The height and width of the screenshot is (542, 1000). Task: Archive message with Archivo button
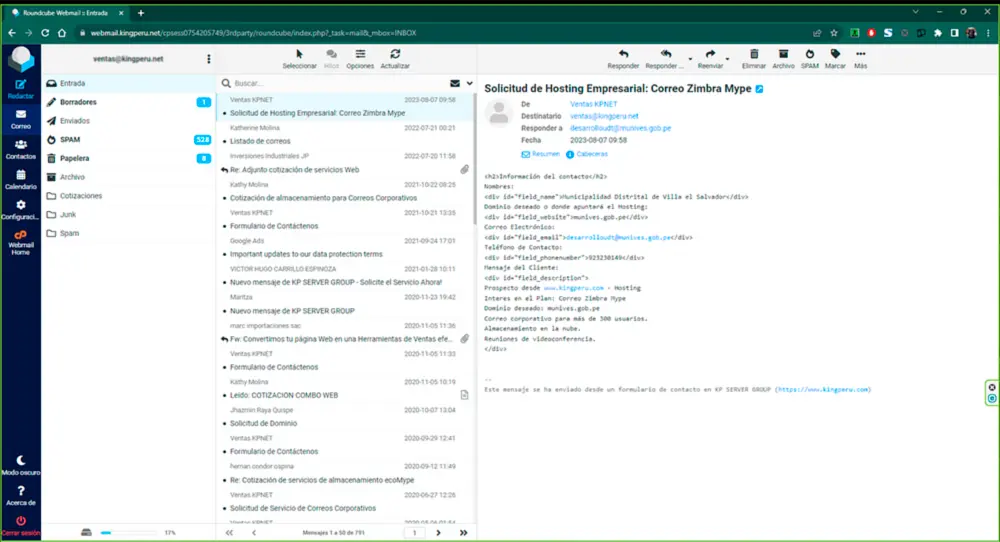[783, 59]
